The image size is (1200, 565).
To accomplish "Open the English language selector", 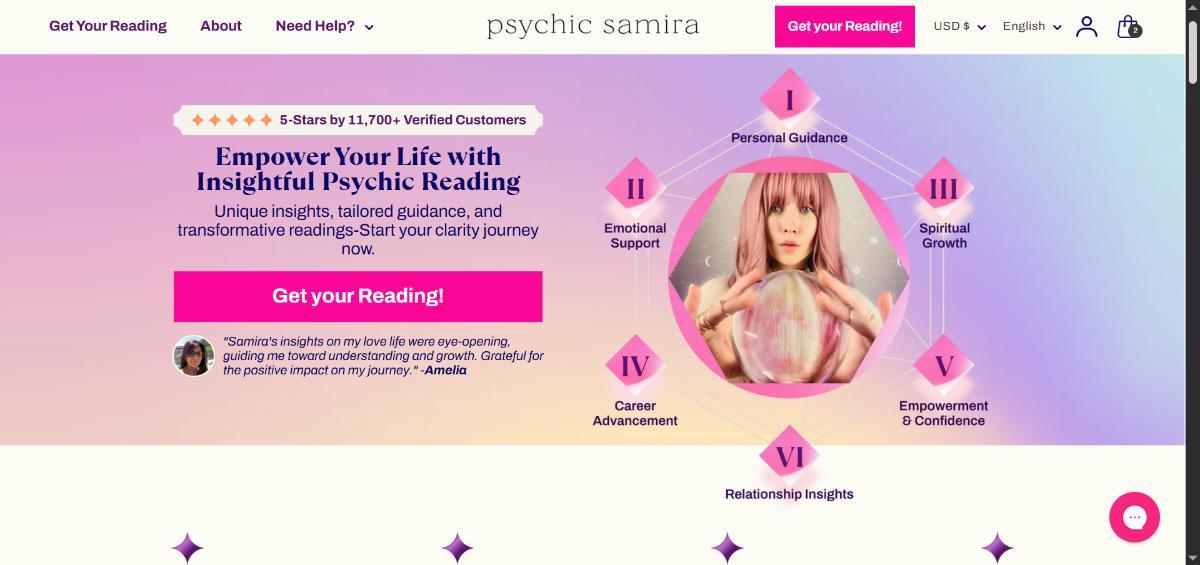I will [x=1032, y=27].
